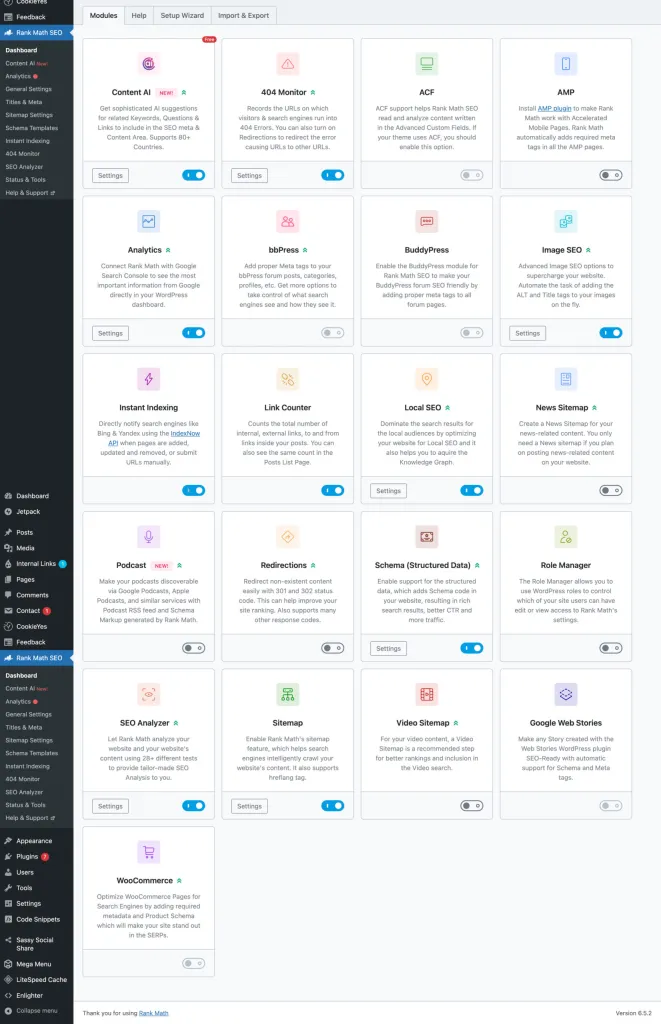The width and height of the screenshot is (661, 1024).
Task: Click the Link Counter module icon
Action: [x=287, y=379]
